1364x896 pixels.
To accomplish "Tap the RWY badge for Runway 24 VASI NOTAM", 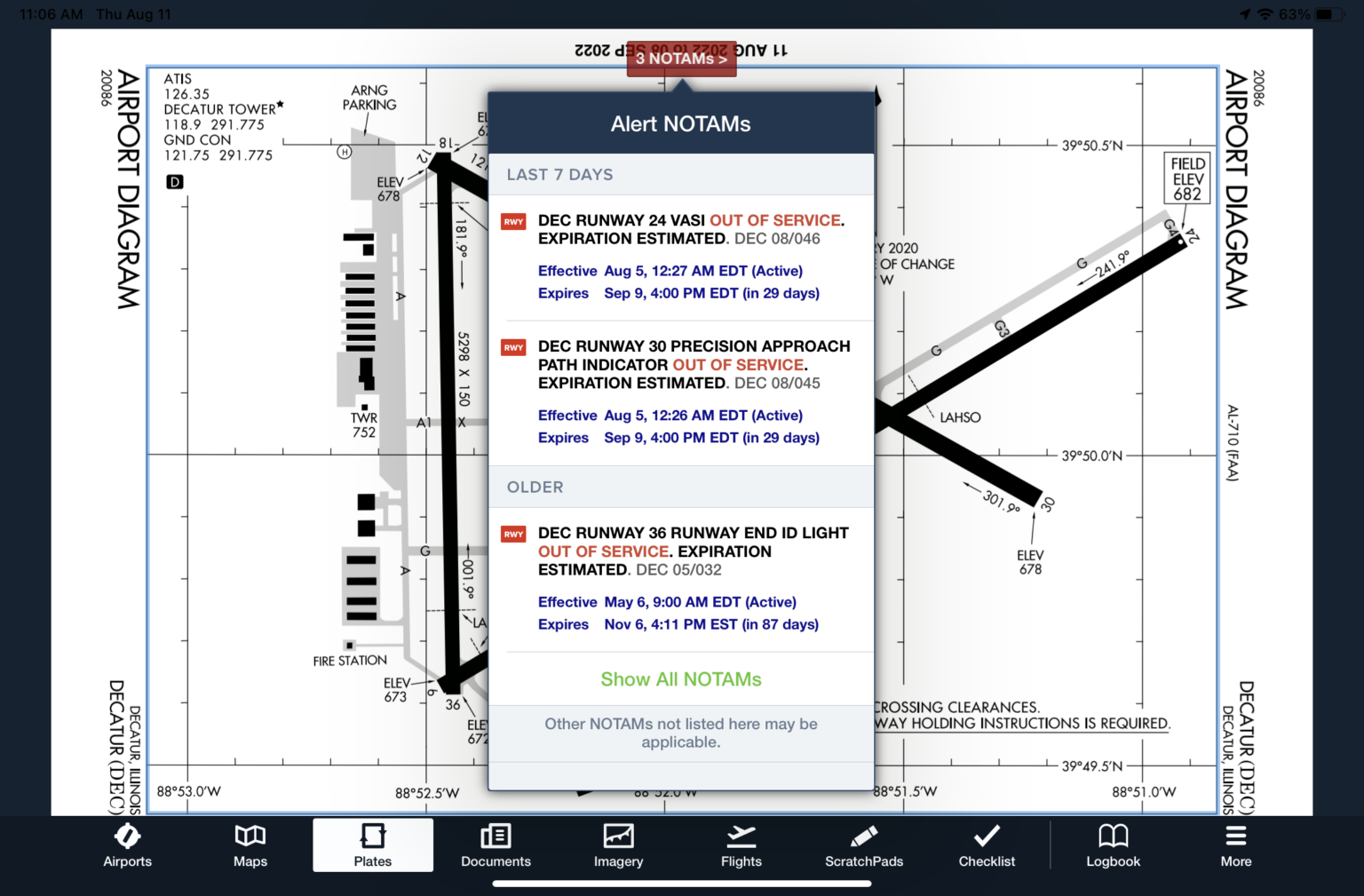I will (x=513, y=222).
